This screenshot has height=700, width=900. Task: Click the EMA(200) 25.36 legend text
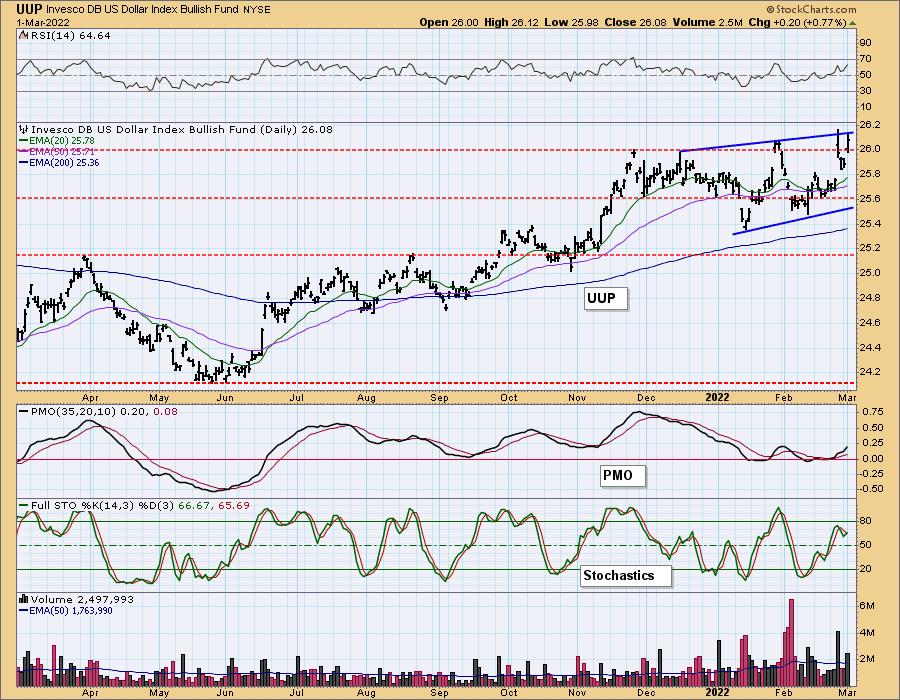(64, 163)
